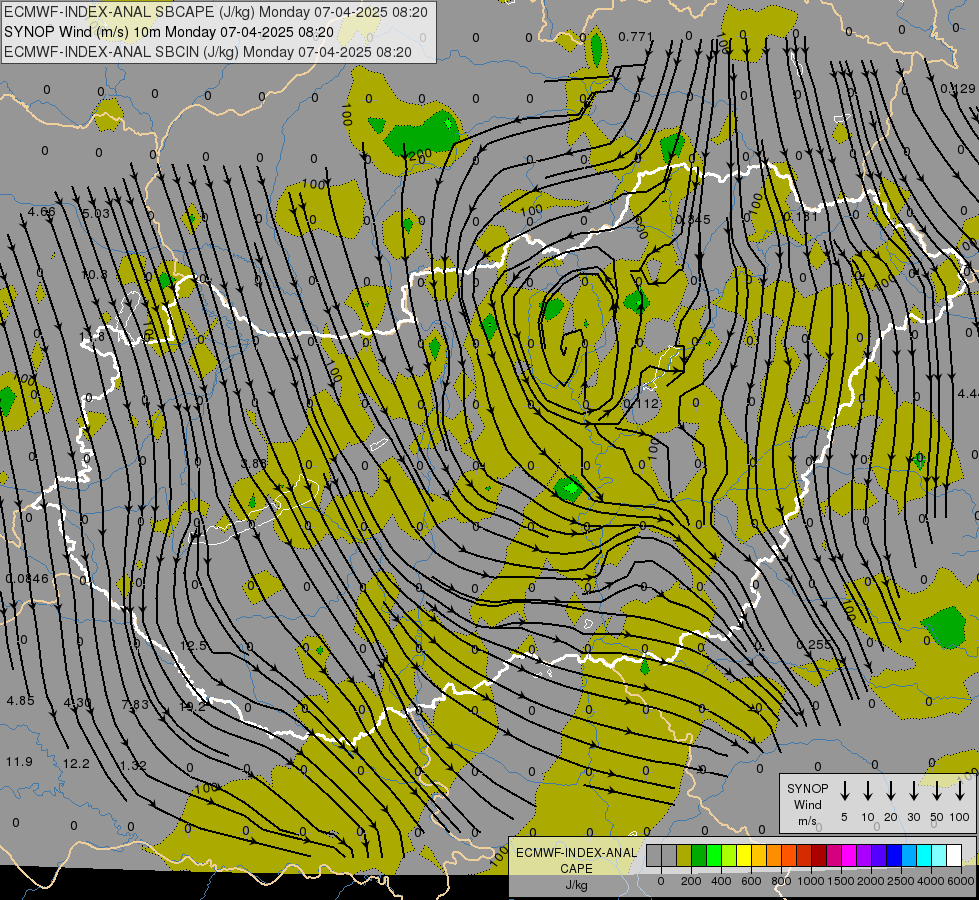This screenshot has width=979, height=900.
Task: Click the 2000 tick on CAPE scale
Action: pos(871,881)
